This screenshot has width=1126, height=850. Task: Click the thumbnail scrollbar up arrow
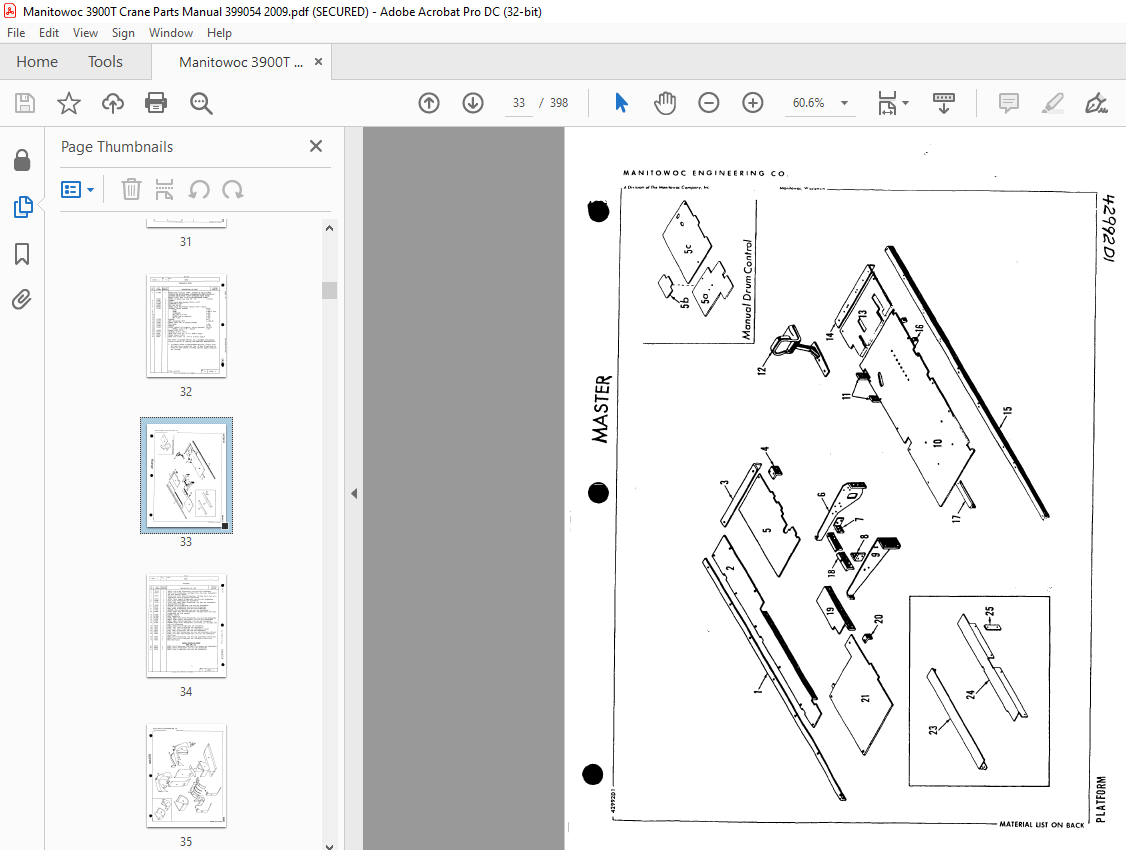330,228
